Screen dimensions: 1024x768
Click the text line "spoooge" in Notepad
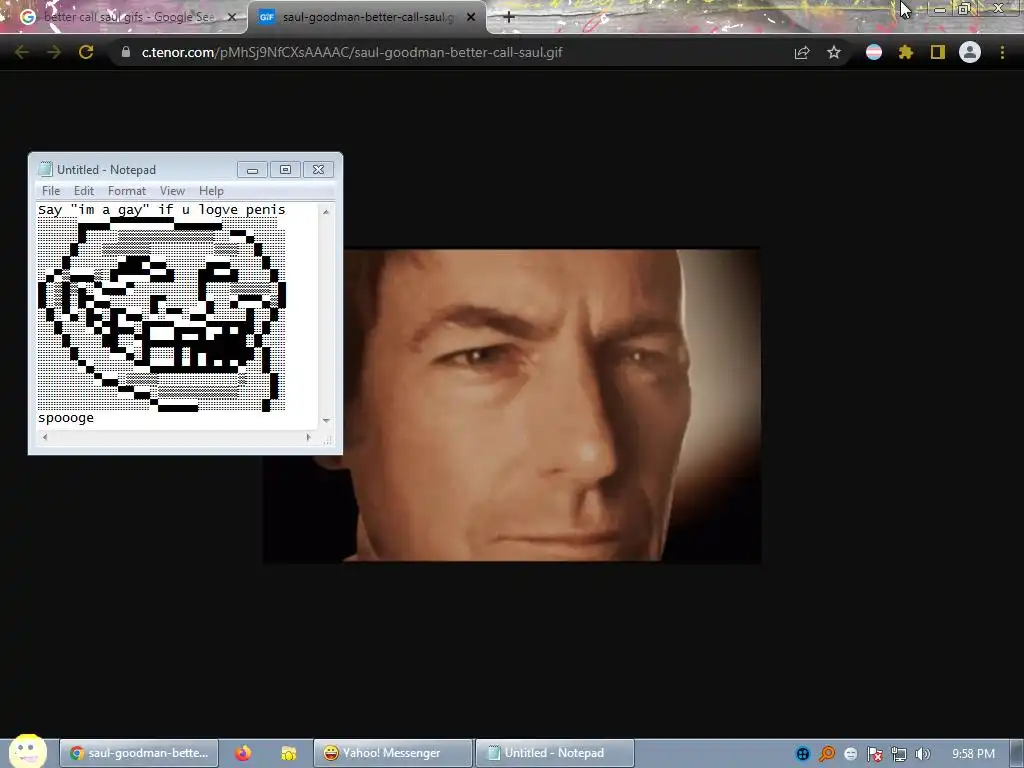(66, 418)
